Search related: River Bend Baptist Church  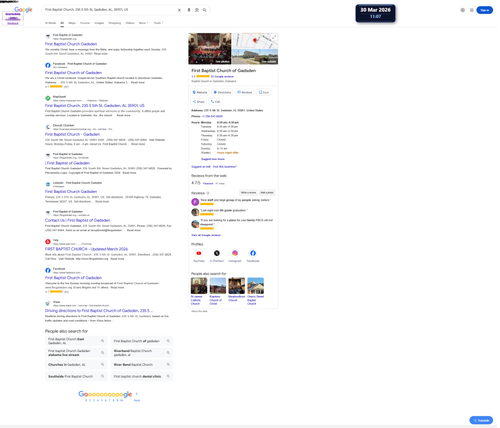pos(142,365)
